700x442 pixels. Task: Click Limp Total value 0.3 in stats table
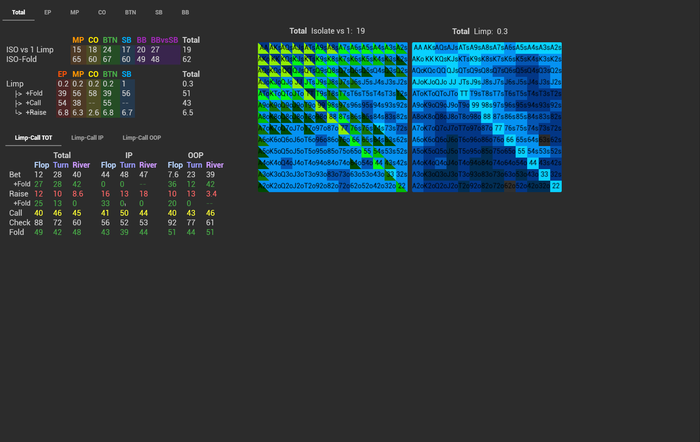(x=188, y=84)
